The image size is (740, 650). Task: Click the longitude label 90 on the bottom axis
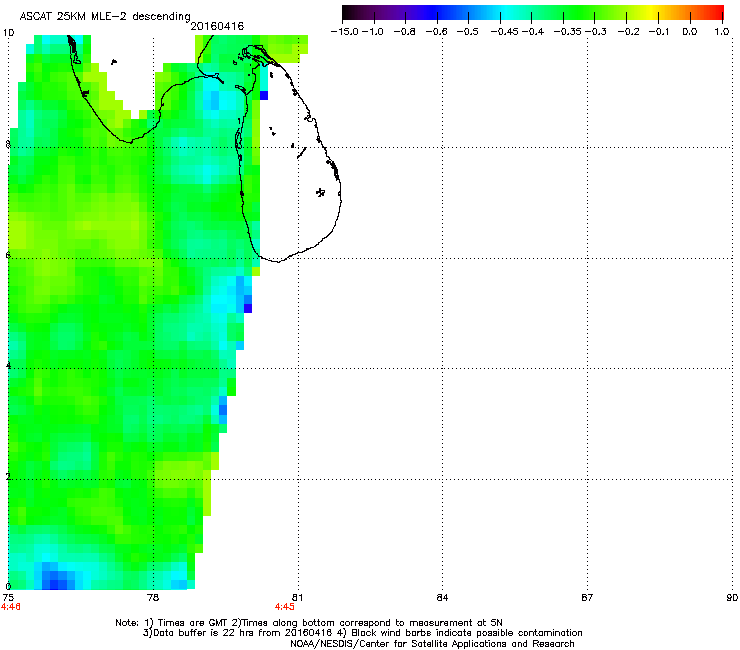coord(732,598)
